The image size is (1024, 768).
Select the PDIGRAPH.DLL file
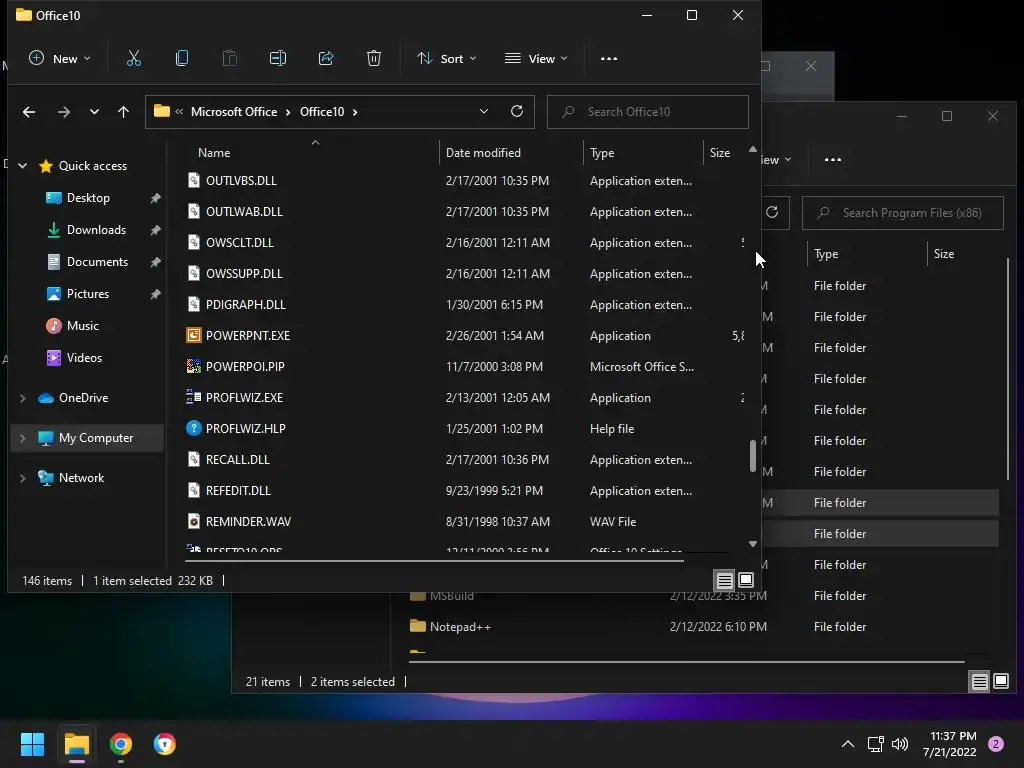tap(246, 304)
